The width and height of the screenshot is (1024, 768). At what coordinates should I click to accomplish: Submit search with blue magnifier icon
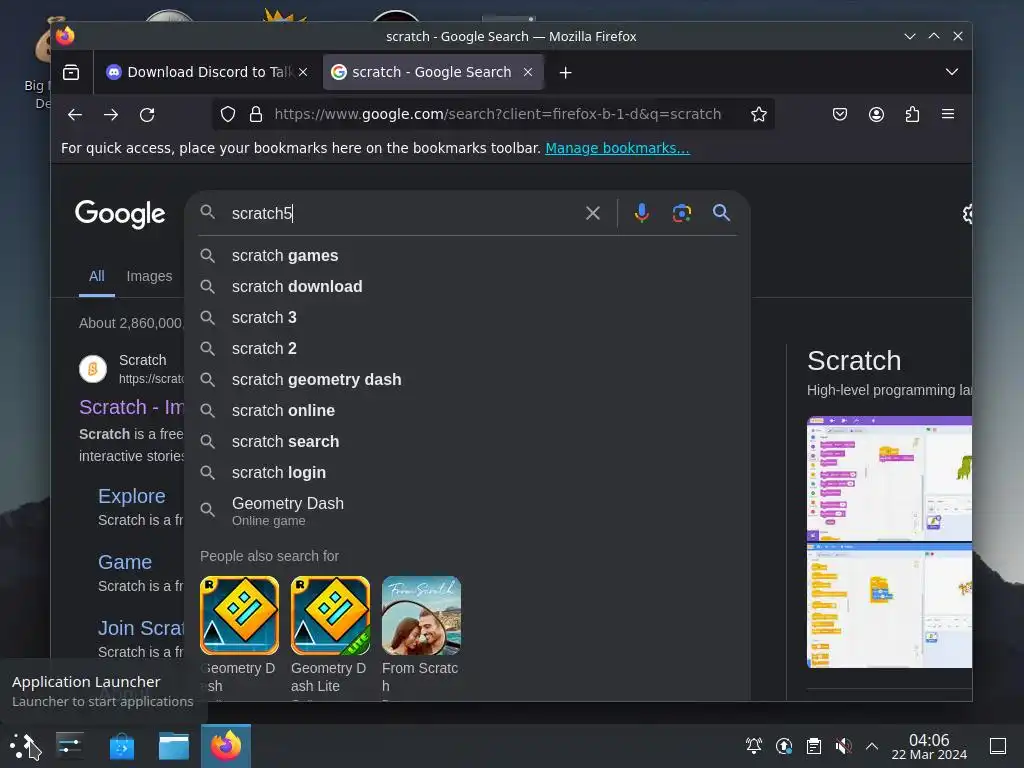tap(721, 212)
